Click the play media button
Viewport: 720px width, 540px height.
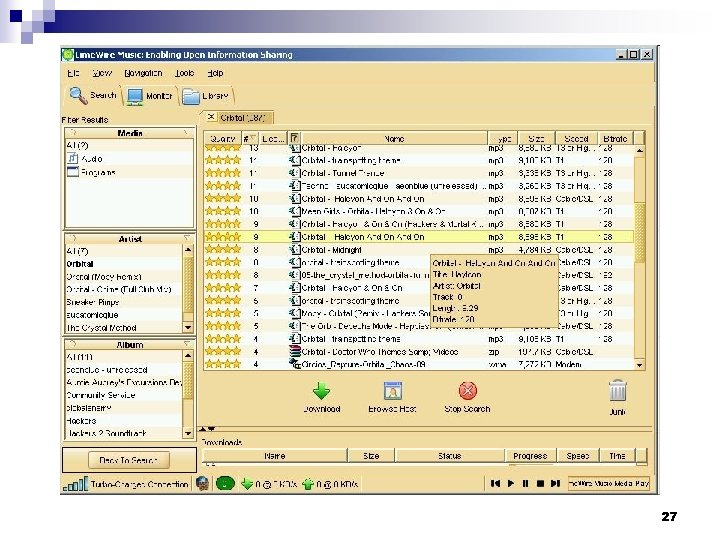tap(511, 483)
